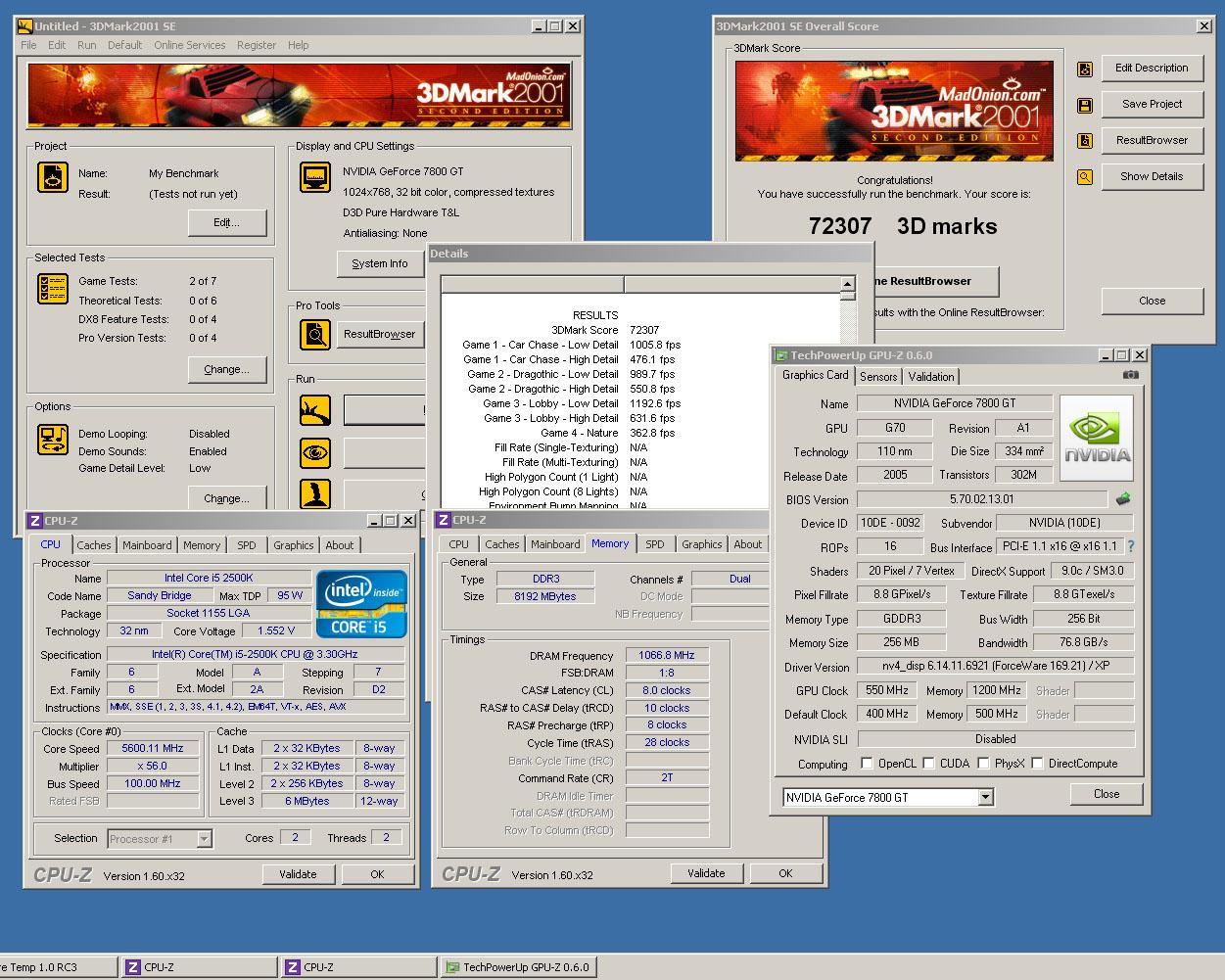Click the System Info button
Viewport: 1225px width, 980px height.
[x=380, y=263]
